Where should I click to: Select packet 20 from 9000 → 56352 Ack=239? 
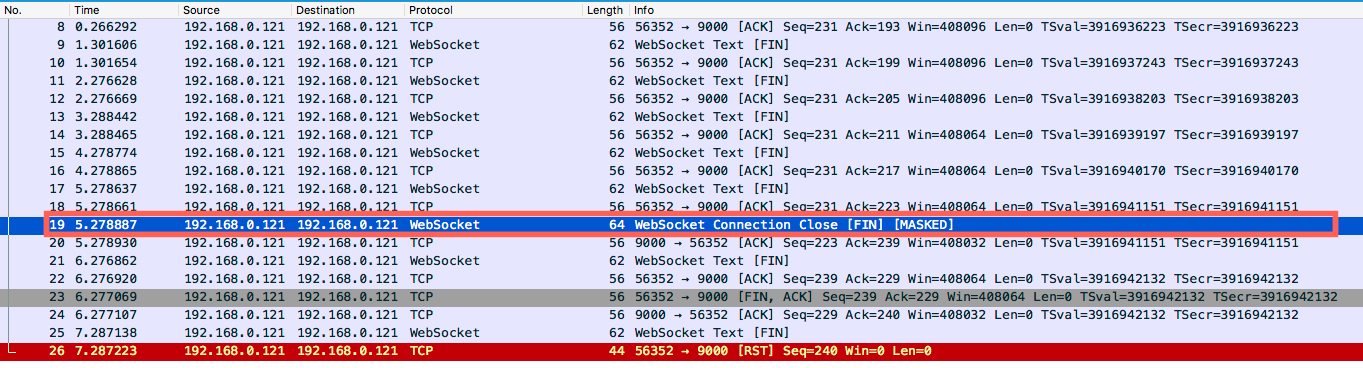point(681,242)
